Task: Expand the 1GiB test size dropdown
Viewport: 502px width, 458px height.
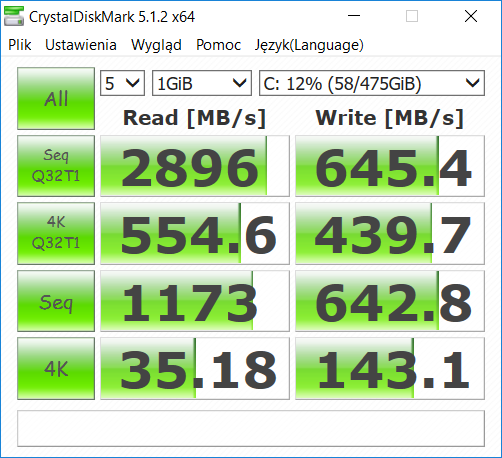Action: point(202,83)
